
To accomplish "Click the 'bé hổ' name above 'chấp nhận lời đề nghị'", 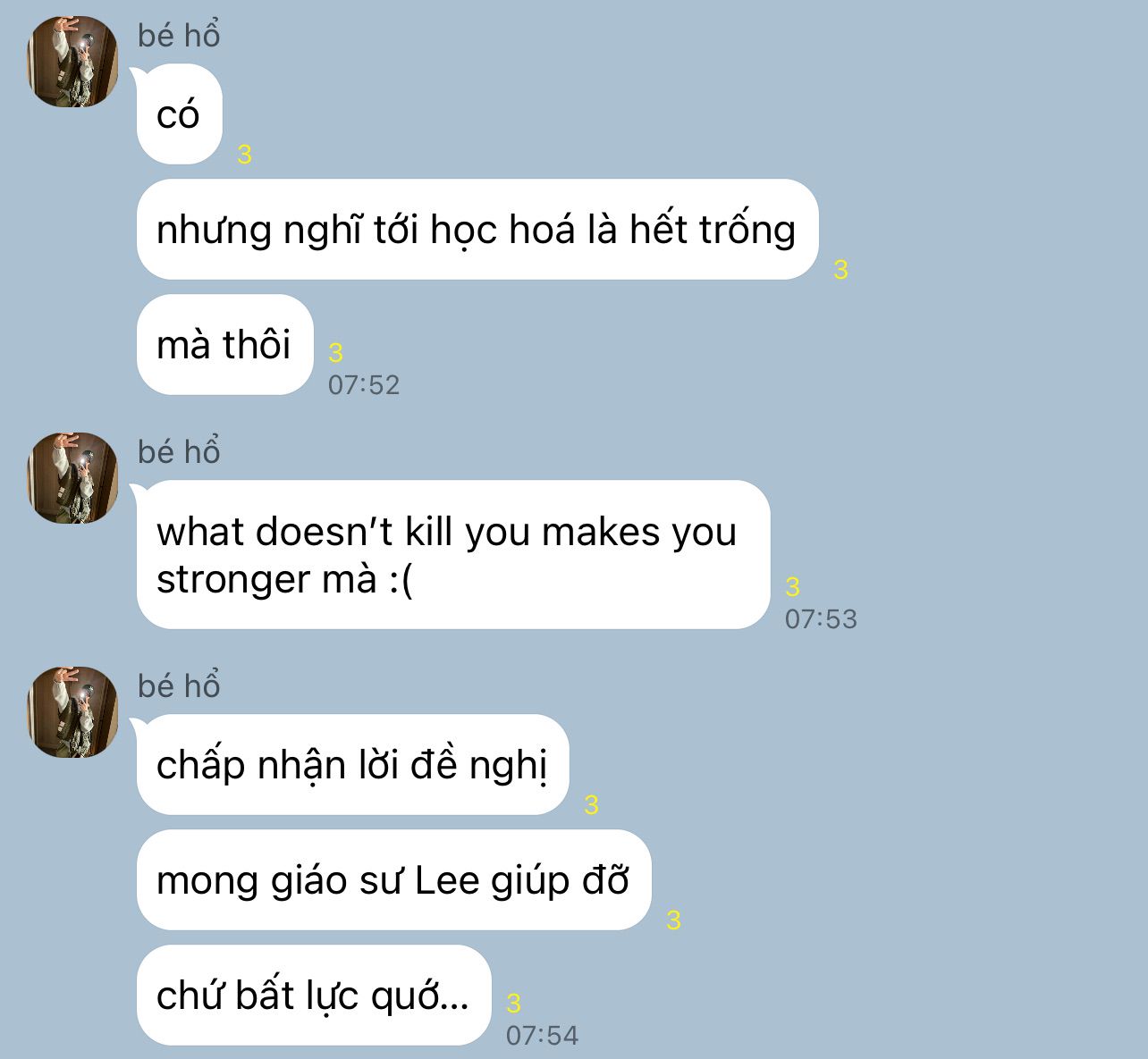I will coord(179,685).
